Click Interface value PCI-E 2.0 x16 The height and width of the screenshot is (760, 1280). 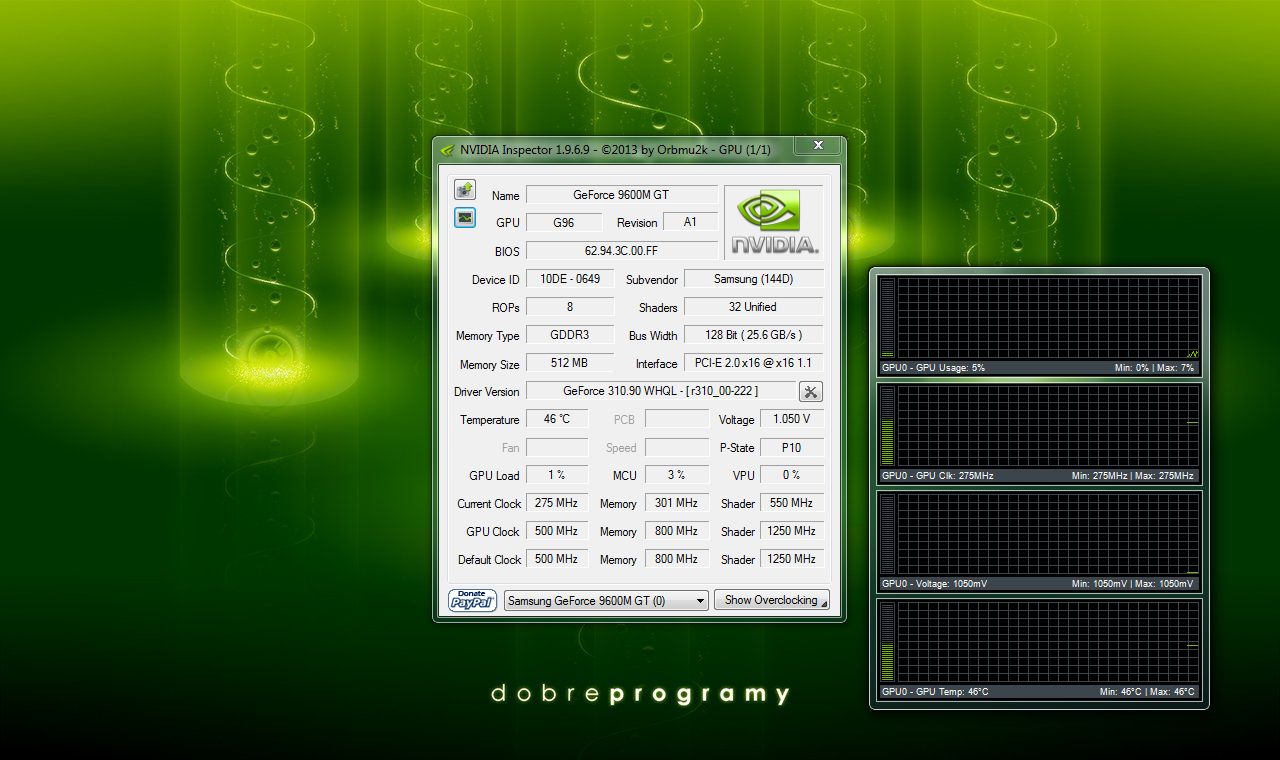click(x=754, y=363)
